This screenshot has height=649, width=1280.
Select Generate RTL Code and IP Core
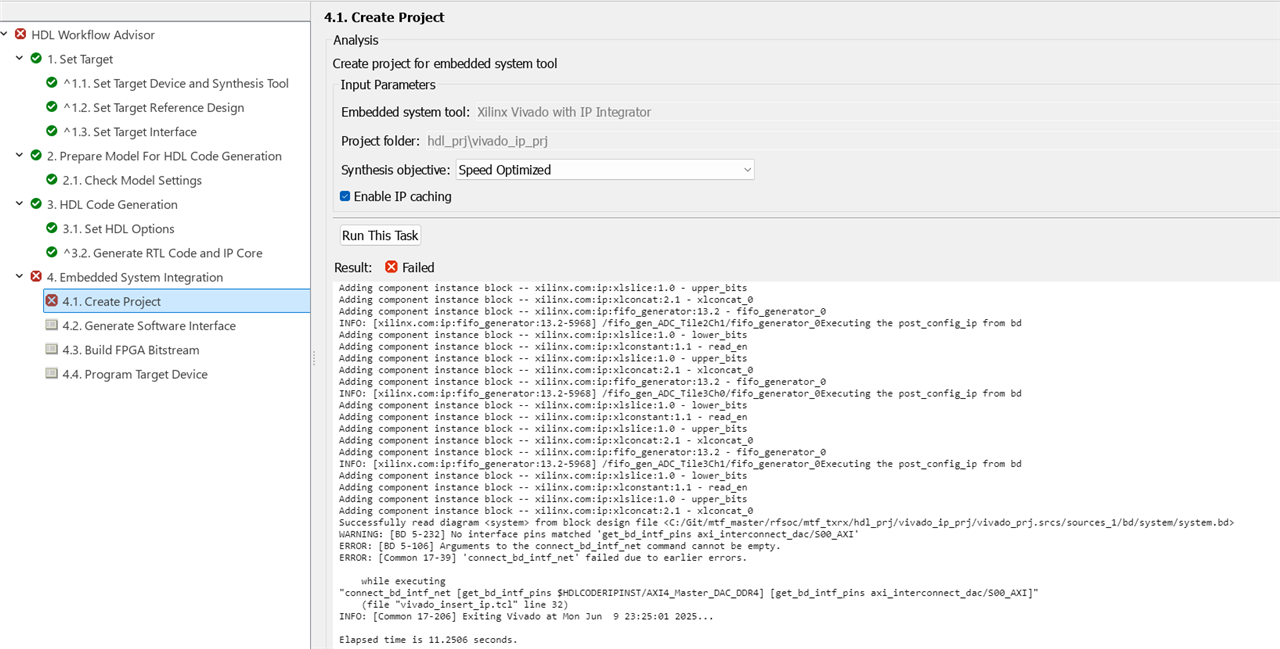point(163,253)
